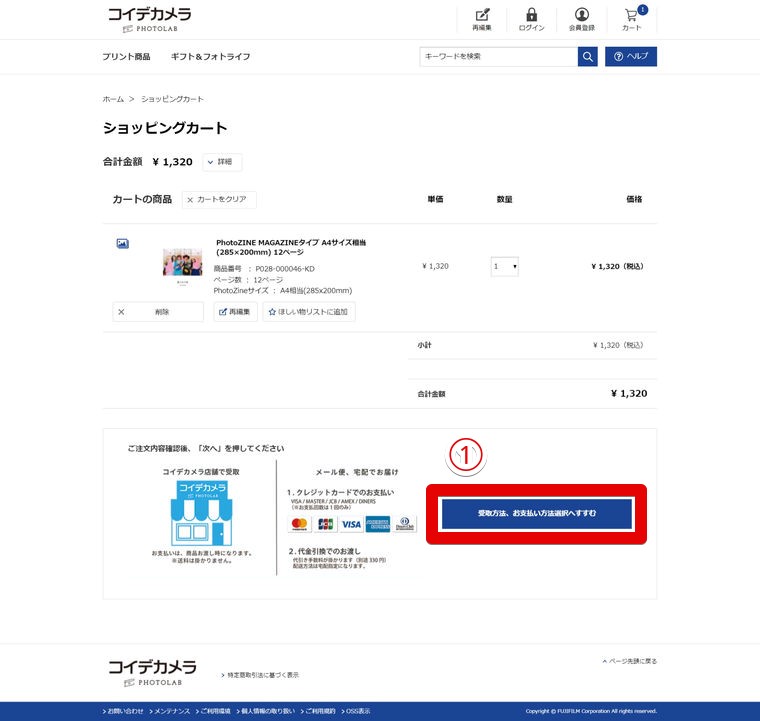The height and width of the screenshot is (721, 760).
Task: Click the 会員登録 person icon
Action: (x=582, y=17)
